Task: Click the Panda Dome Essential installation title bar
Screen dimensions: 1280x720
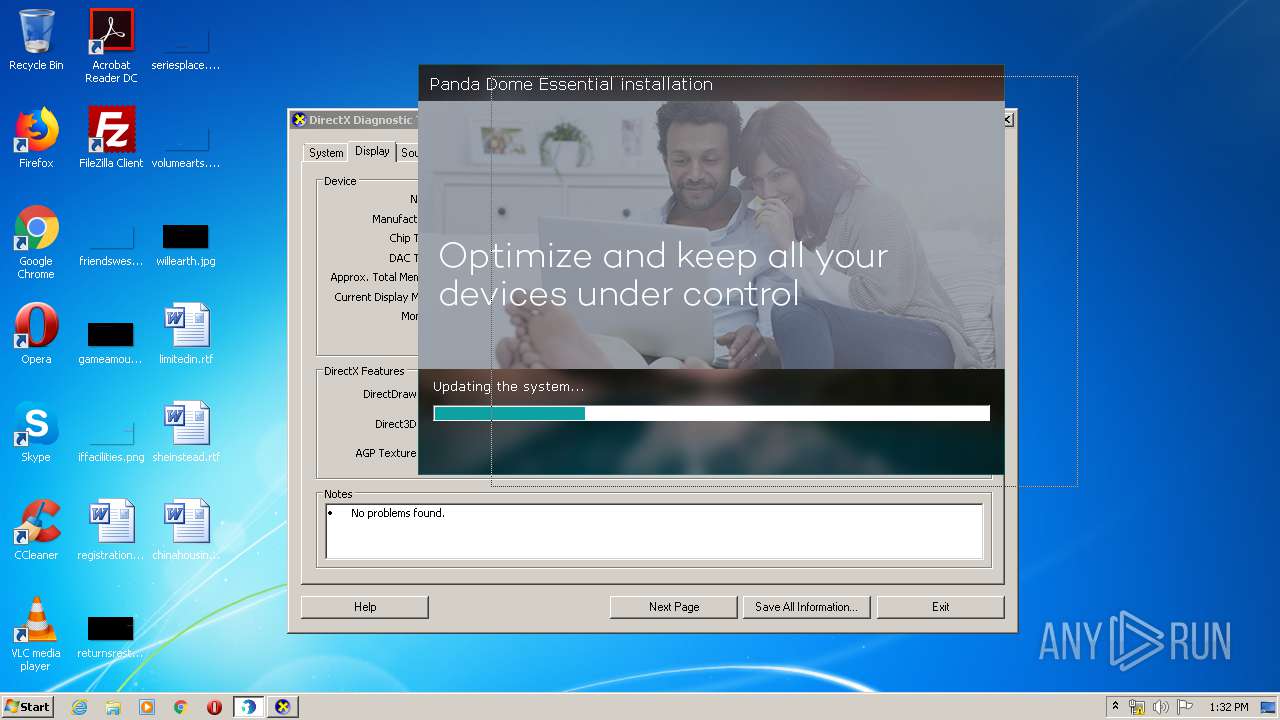Action: [711, 84]
